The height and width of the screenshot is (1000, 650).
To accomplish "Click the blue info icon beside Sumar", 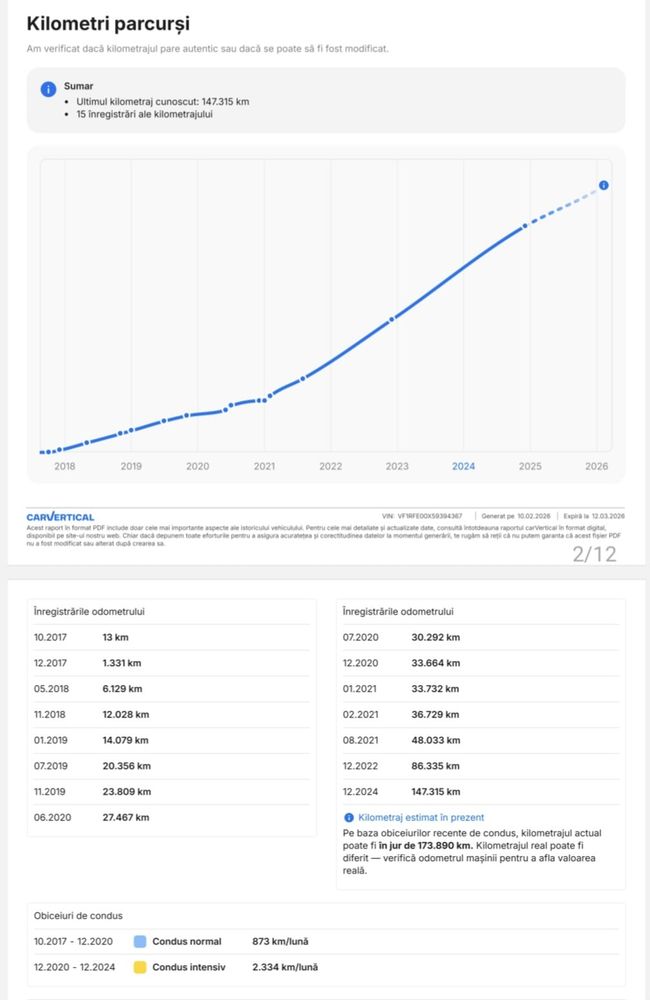I will tap(48, 89).
